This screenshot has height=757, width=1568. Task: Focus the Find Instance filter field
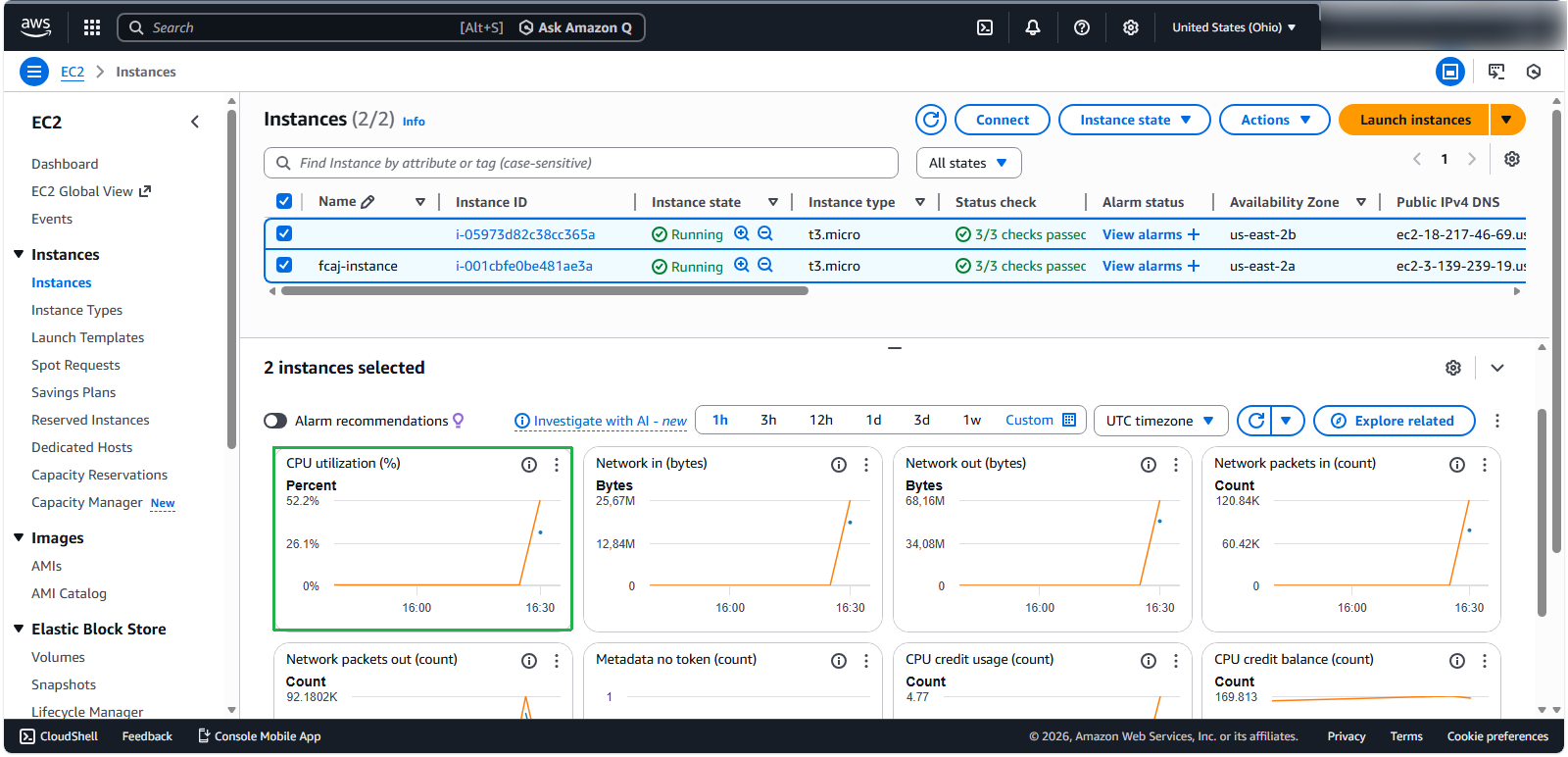(x=581, y=163)
